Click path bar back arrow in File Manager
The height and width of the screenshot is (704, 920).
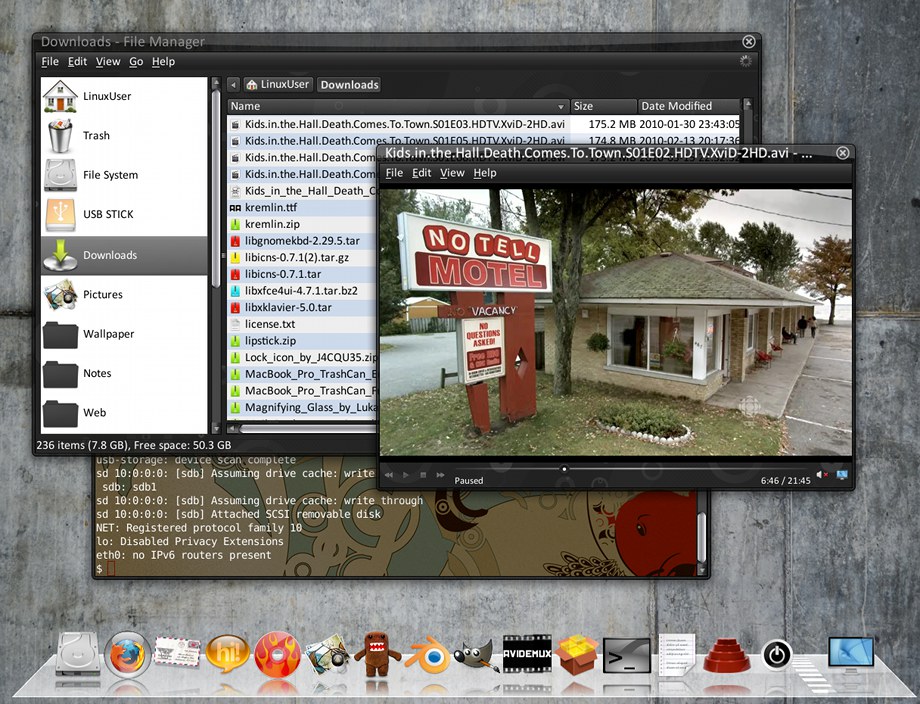click(x=234, y=84)
